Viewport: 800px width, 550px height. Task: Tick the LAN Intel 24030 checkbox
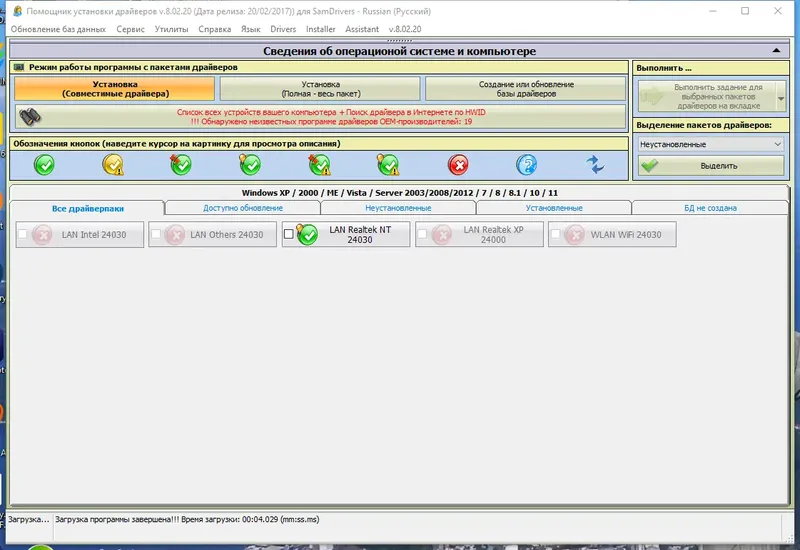click(x=22, y=234)
